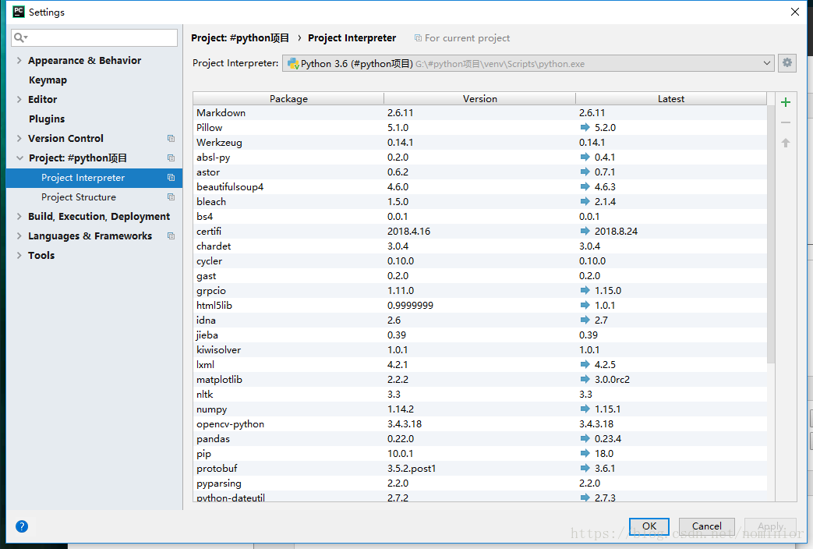Click the Project: #python breadcrumb
The height and width of the screenshot is (549, 813).
(x=240, y=38)
